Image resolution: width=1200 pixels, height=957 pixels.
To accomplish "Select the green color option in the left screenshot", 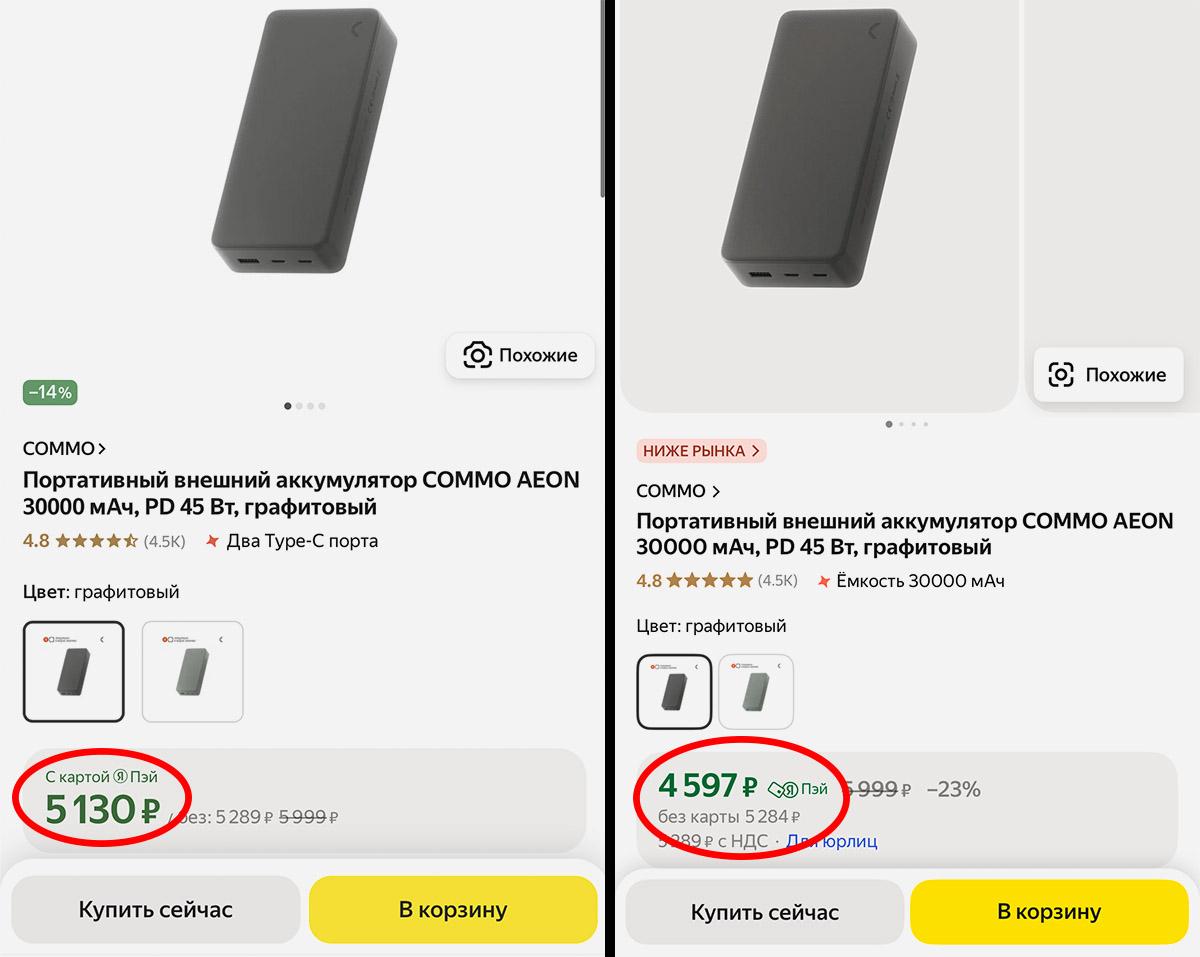I will tap(192, 671).
